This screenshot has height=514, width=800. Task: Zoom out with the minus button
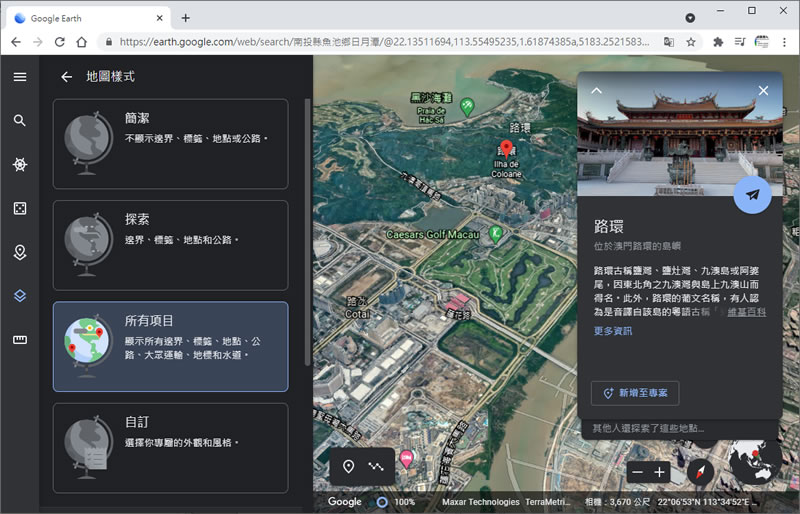pos(637,472)
